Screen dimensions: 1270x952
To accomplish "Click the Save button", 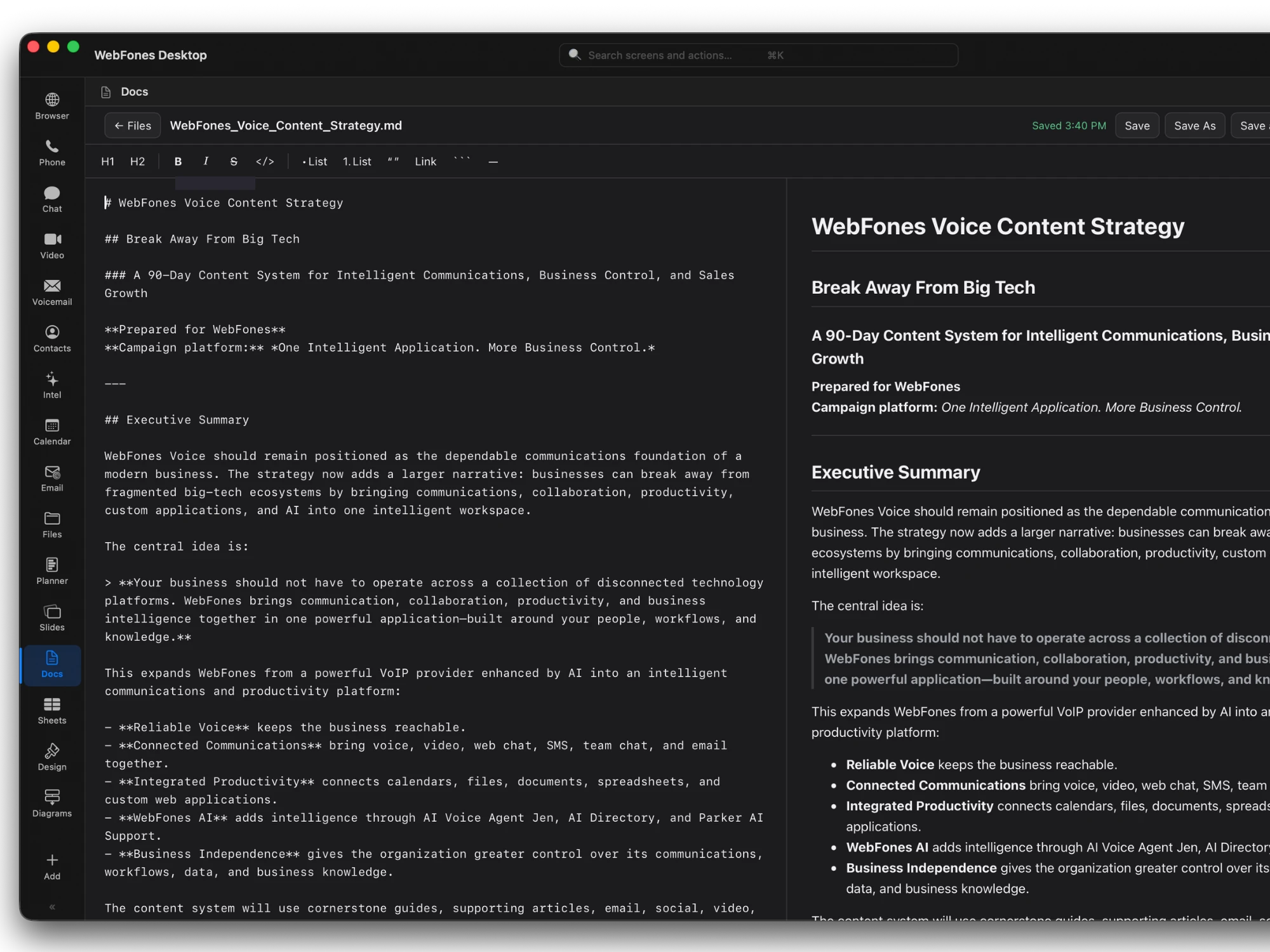I will click(1137, 126).
